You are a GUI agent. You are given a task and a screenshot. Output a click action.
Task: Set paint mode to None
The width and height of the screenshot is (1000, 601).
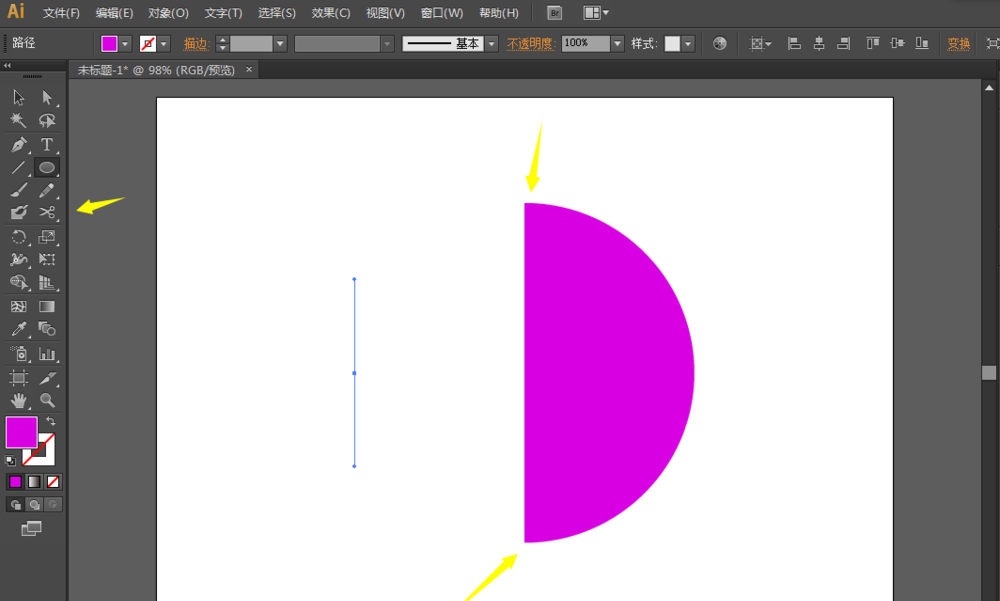(54, 481)
